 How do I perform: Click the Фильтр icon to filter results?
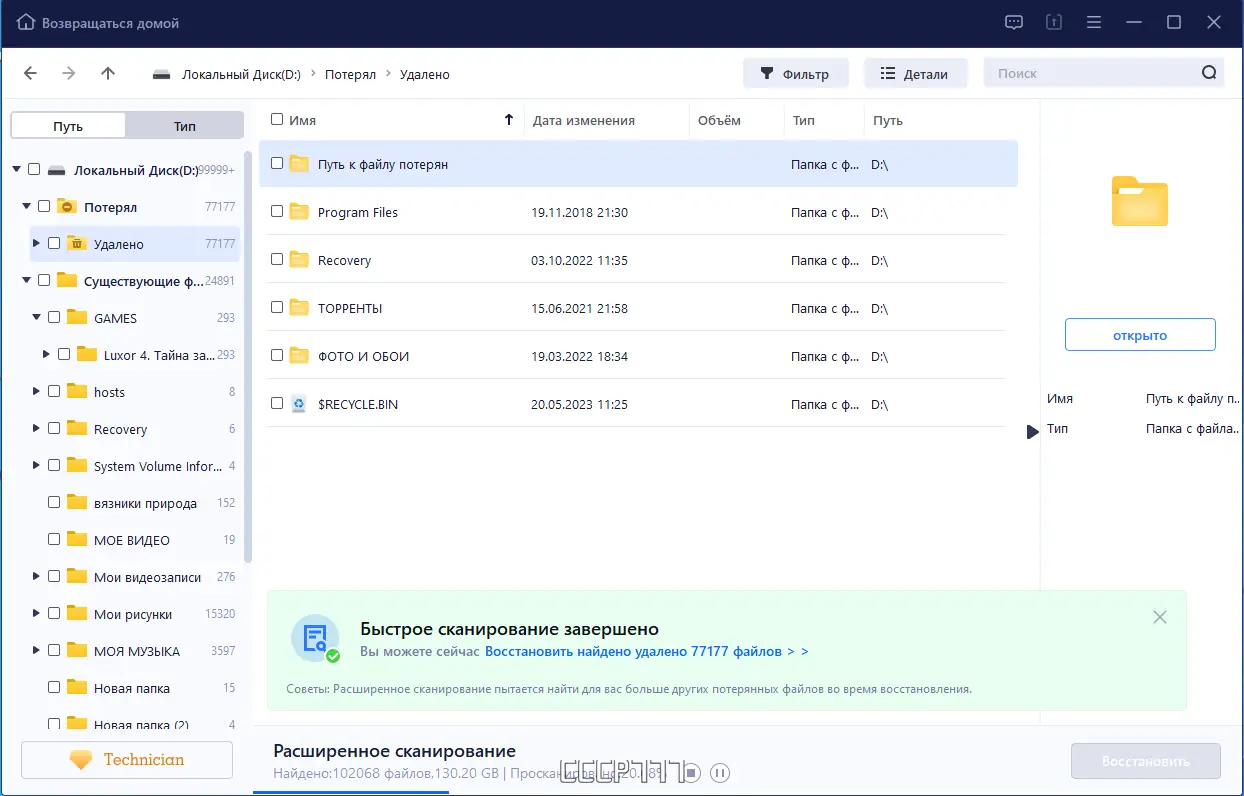[766, 73]
